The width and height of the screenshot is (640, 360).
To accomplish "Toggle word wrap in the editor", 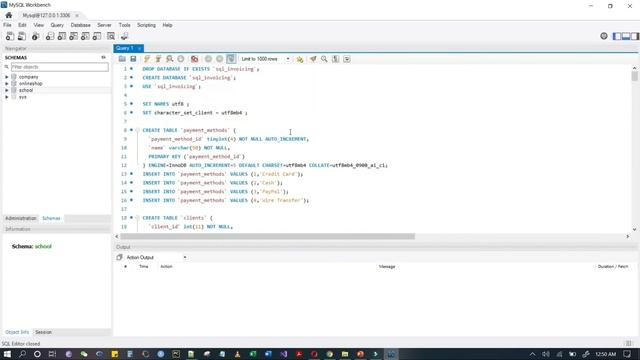I will pos(347,59).
